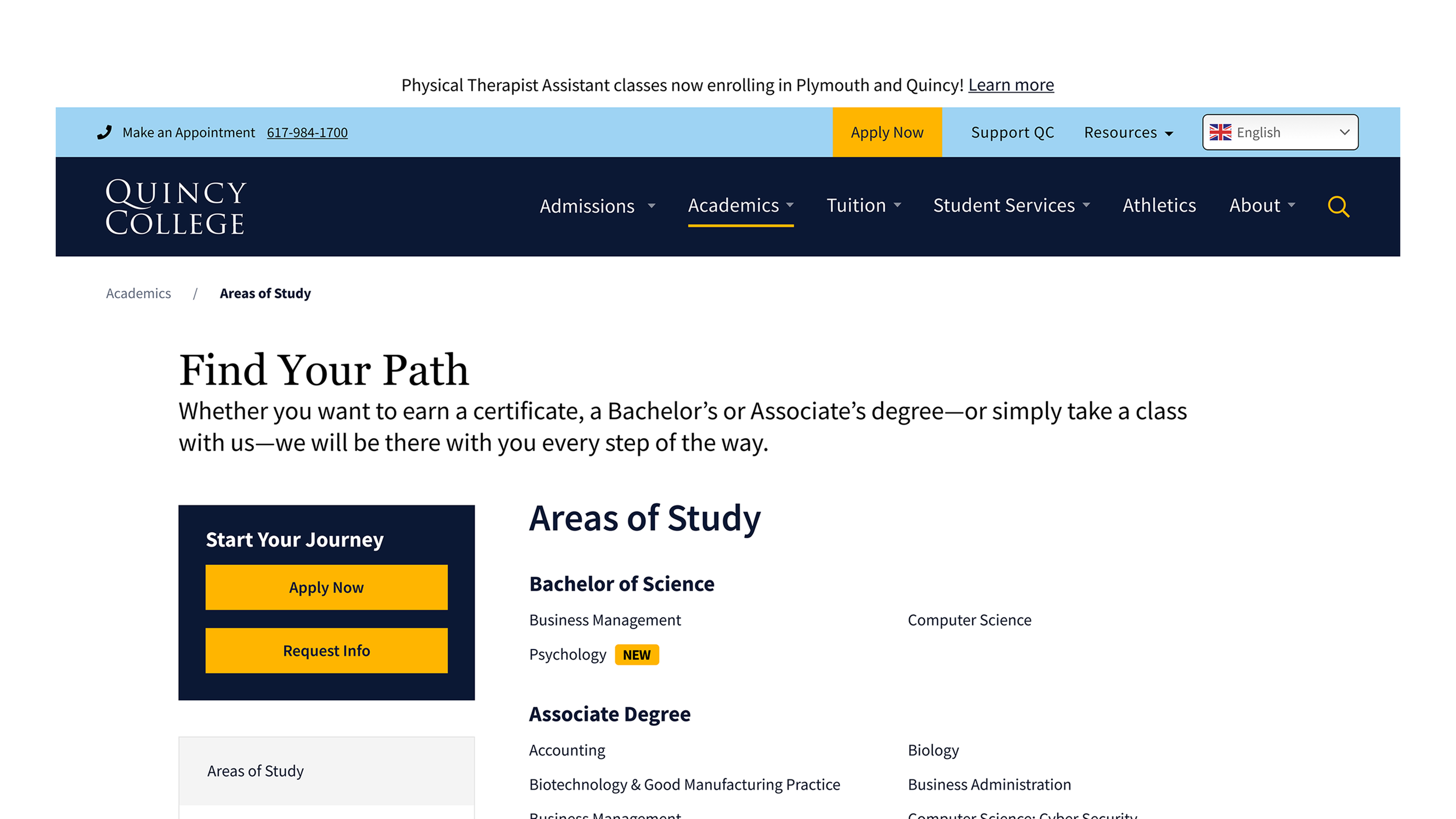
Task: Click Apply Now in the top bar
Action: click(886, 132)
